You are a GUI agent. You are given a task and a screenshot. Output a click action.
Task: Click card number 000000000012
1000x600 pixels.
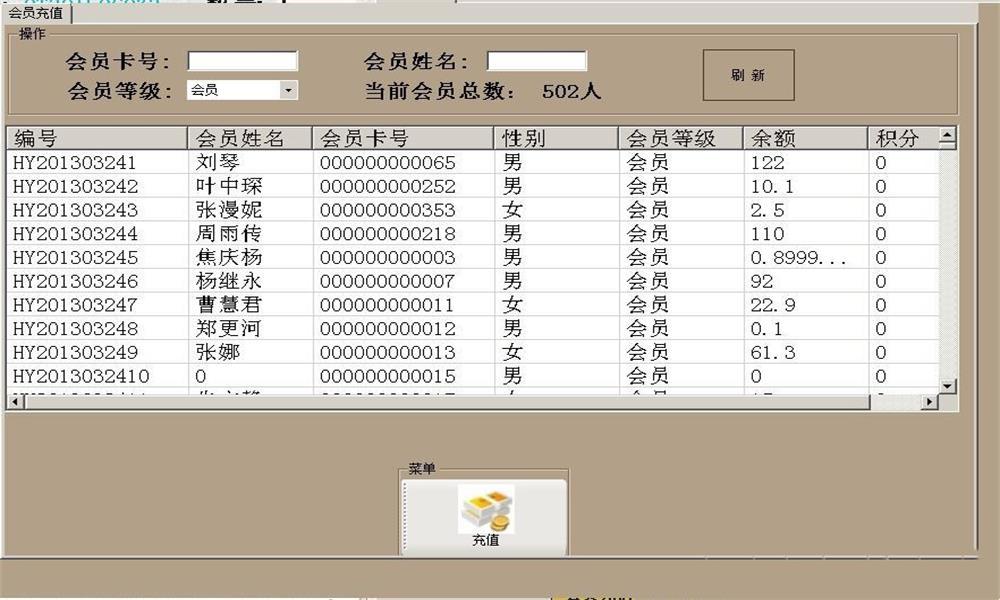tap(388, 328)
